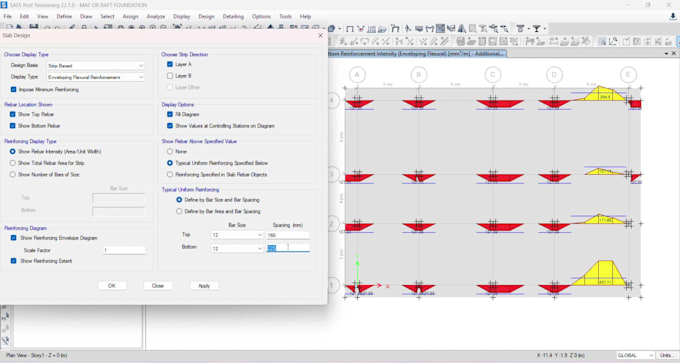Select Typical Uniform Reinforcing Specified Below

170,163
